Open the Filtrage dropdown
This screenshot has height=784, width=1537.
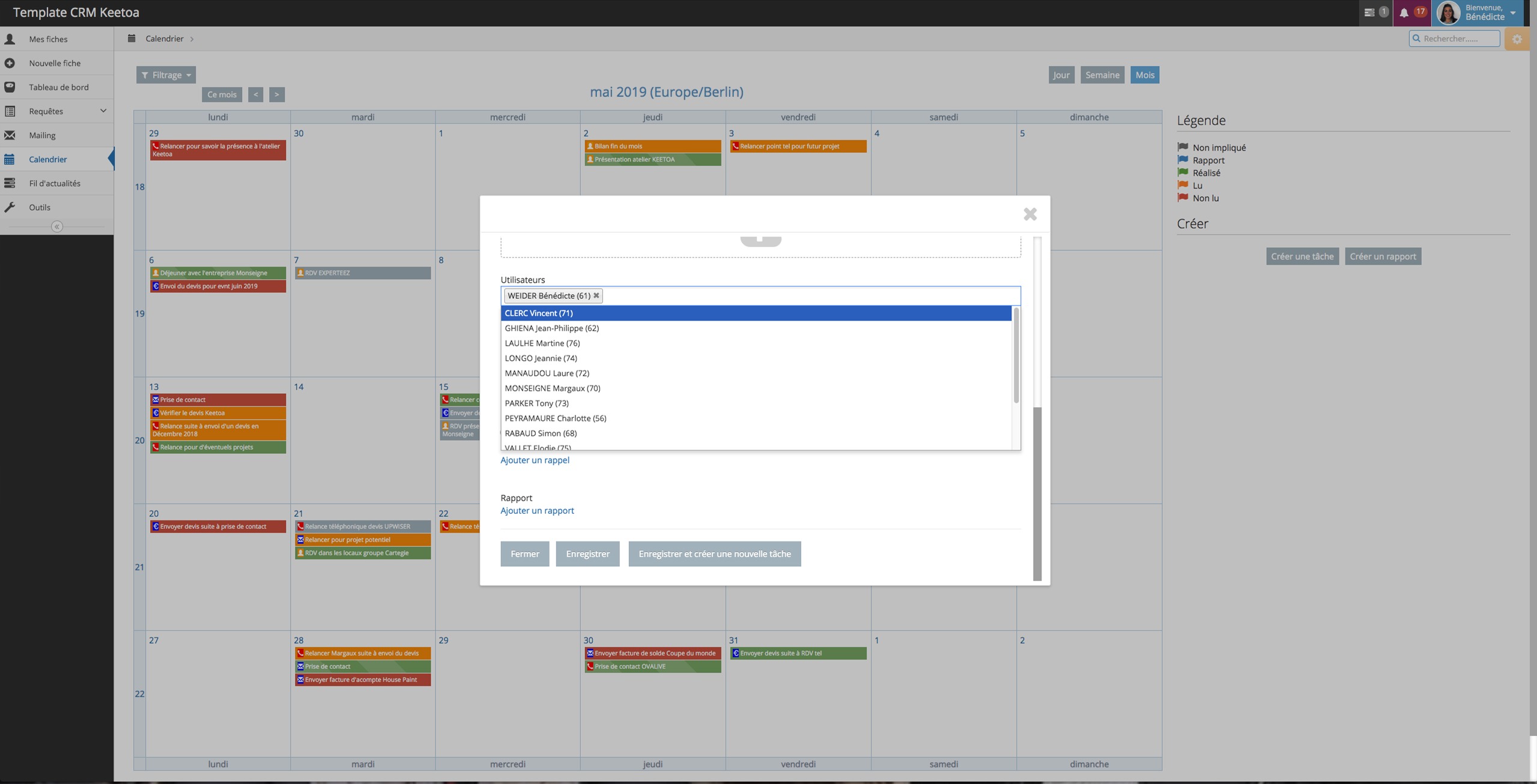pos(166,75)
